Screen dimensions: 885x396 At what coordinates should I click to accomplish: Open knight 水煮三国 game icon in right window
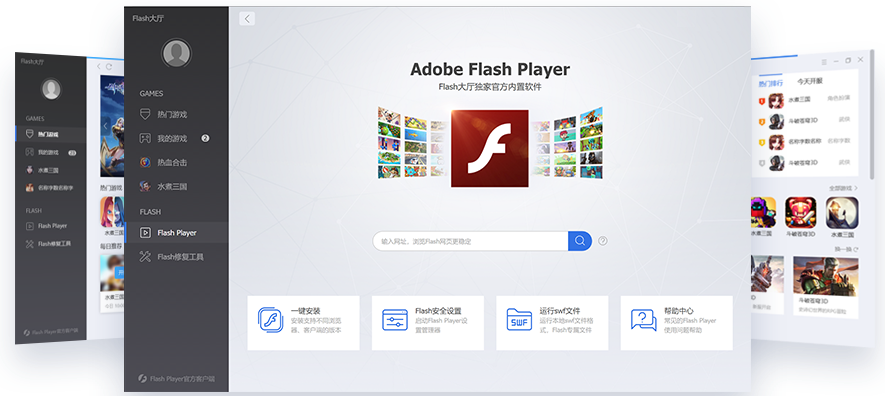(842, 212)
